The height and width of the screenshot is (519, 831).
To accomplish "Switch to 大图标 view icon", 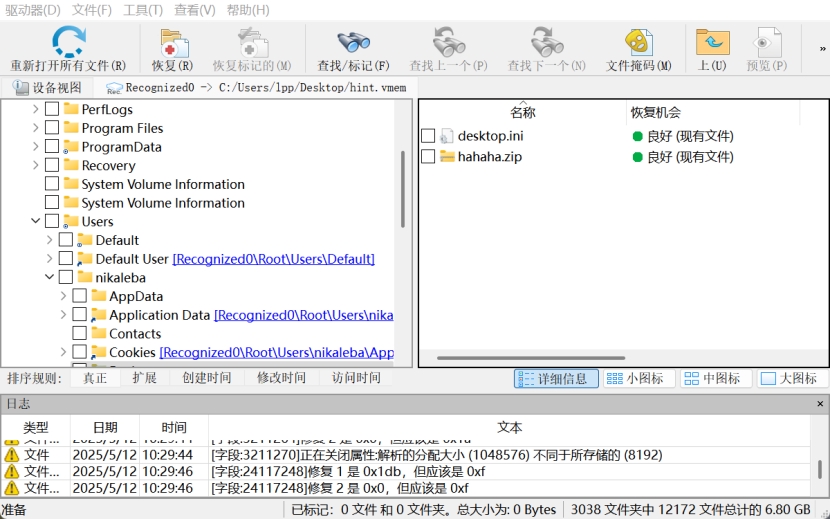I will click(x=767, y=379).
